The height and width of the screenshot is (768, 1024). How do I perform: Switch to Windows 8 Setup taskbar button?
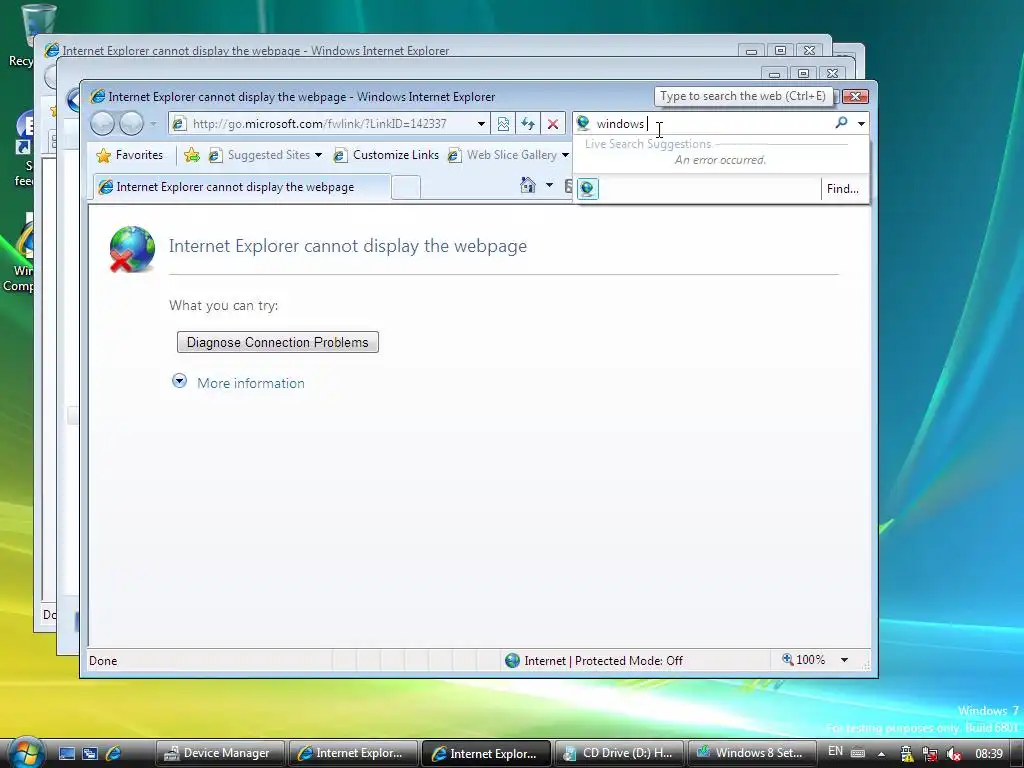coord(752,754)
